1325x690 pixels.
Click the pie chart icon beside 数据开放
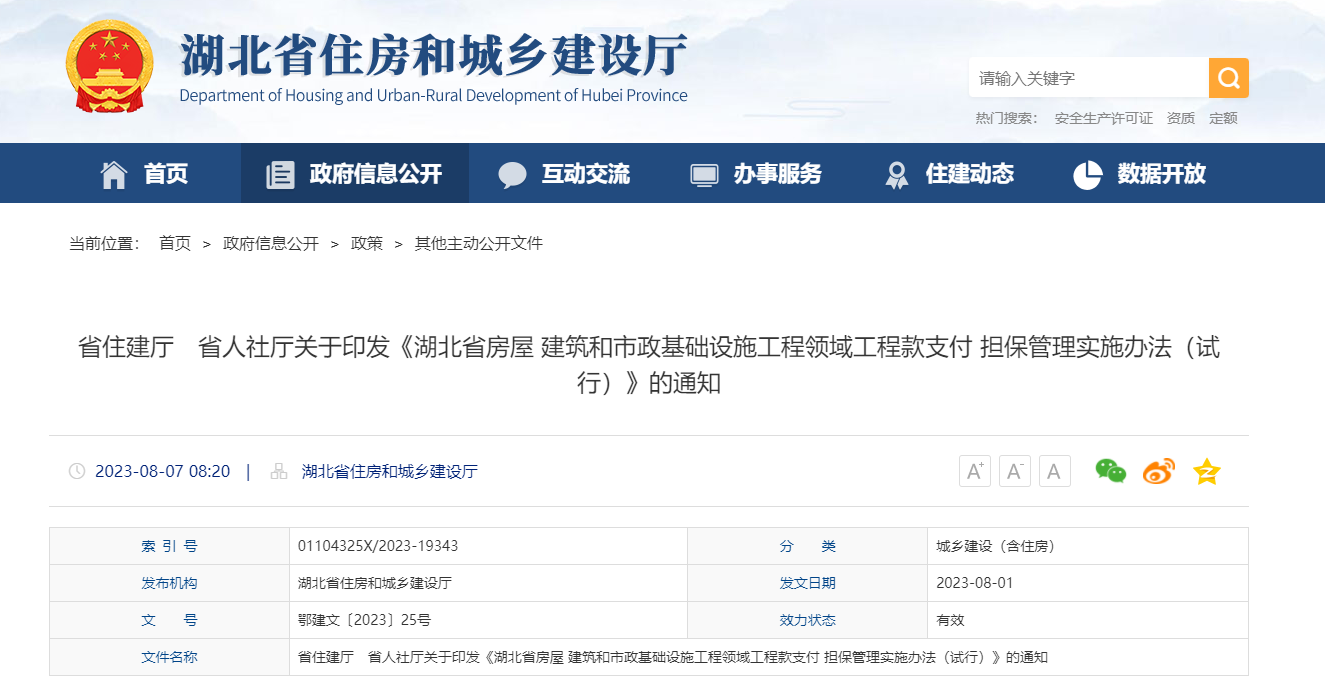1087,174
